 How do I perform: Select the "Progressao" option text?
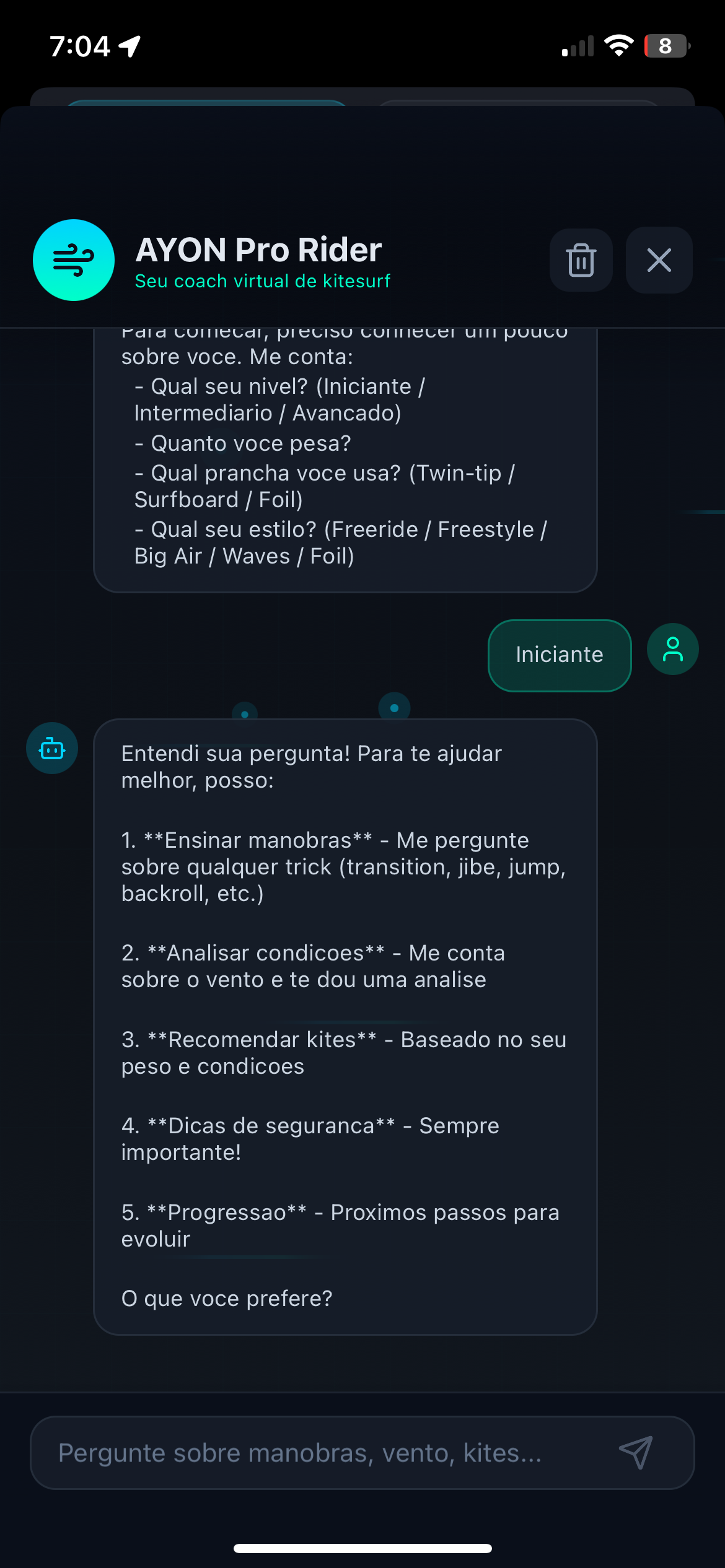[x=227, y=1213]
